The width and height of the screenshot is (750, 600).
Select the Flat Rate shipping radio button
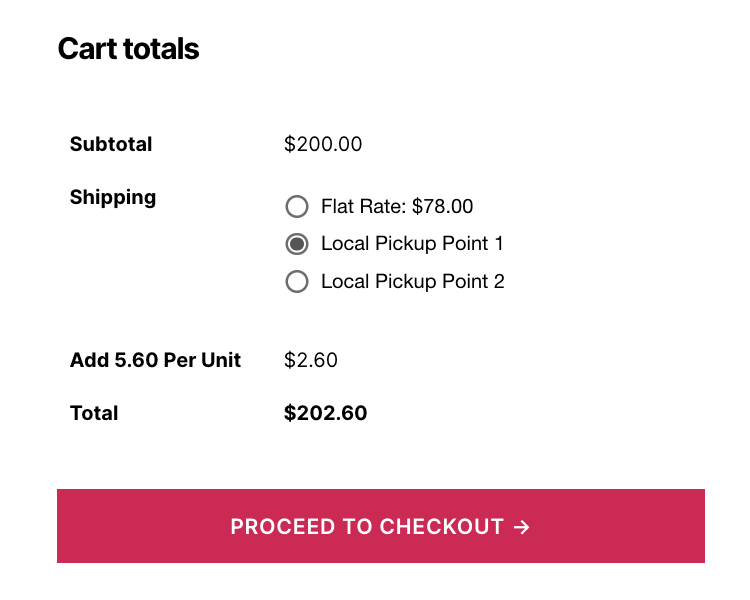(296, 207)
